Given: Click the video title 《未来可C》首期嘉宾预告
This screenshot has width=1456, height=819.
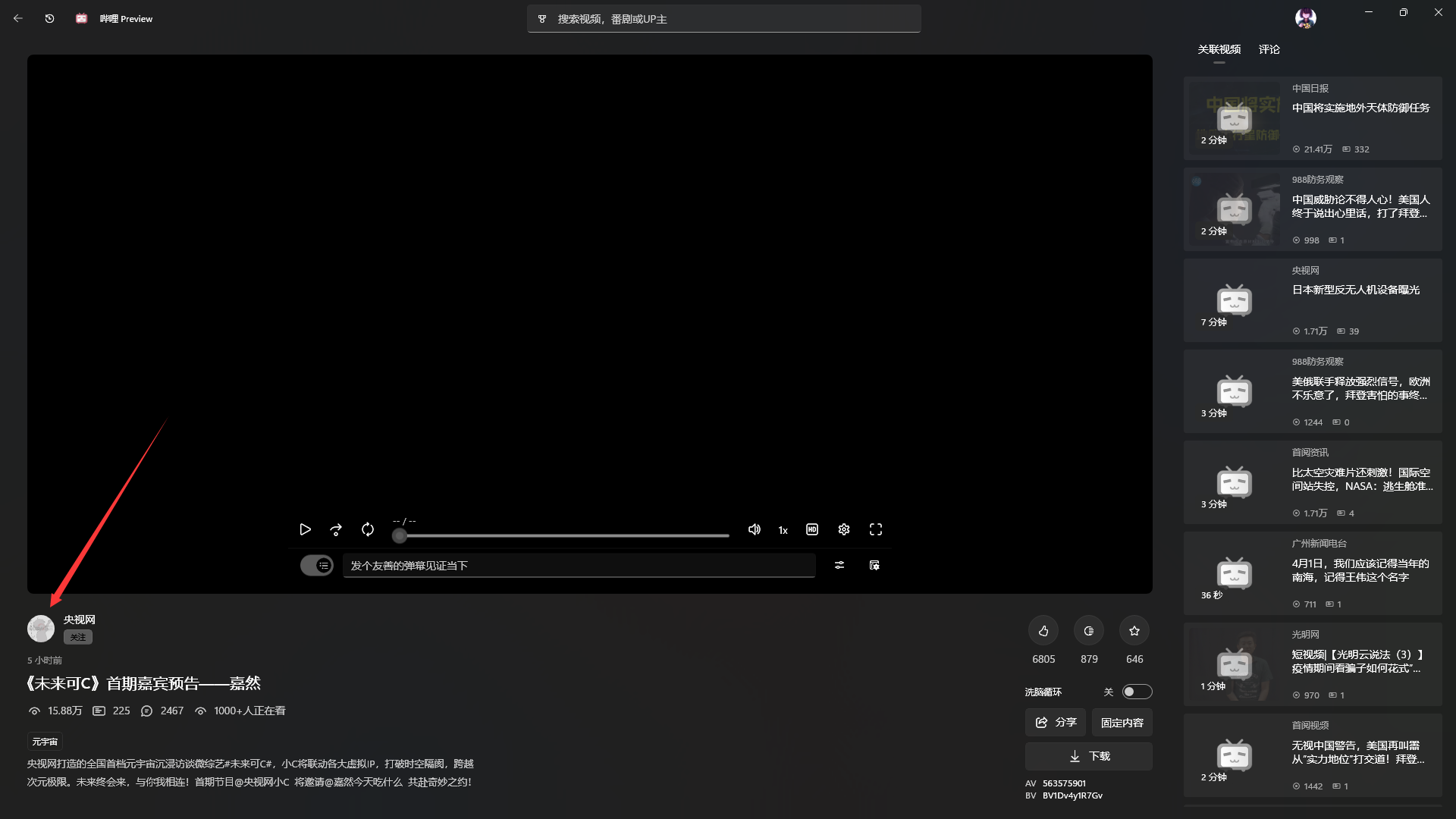Looking at the screenshot, I should pos(143,683).
